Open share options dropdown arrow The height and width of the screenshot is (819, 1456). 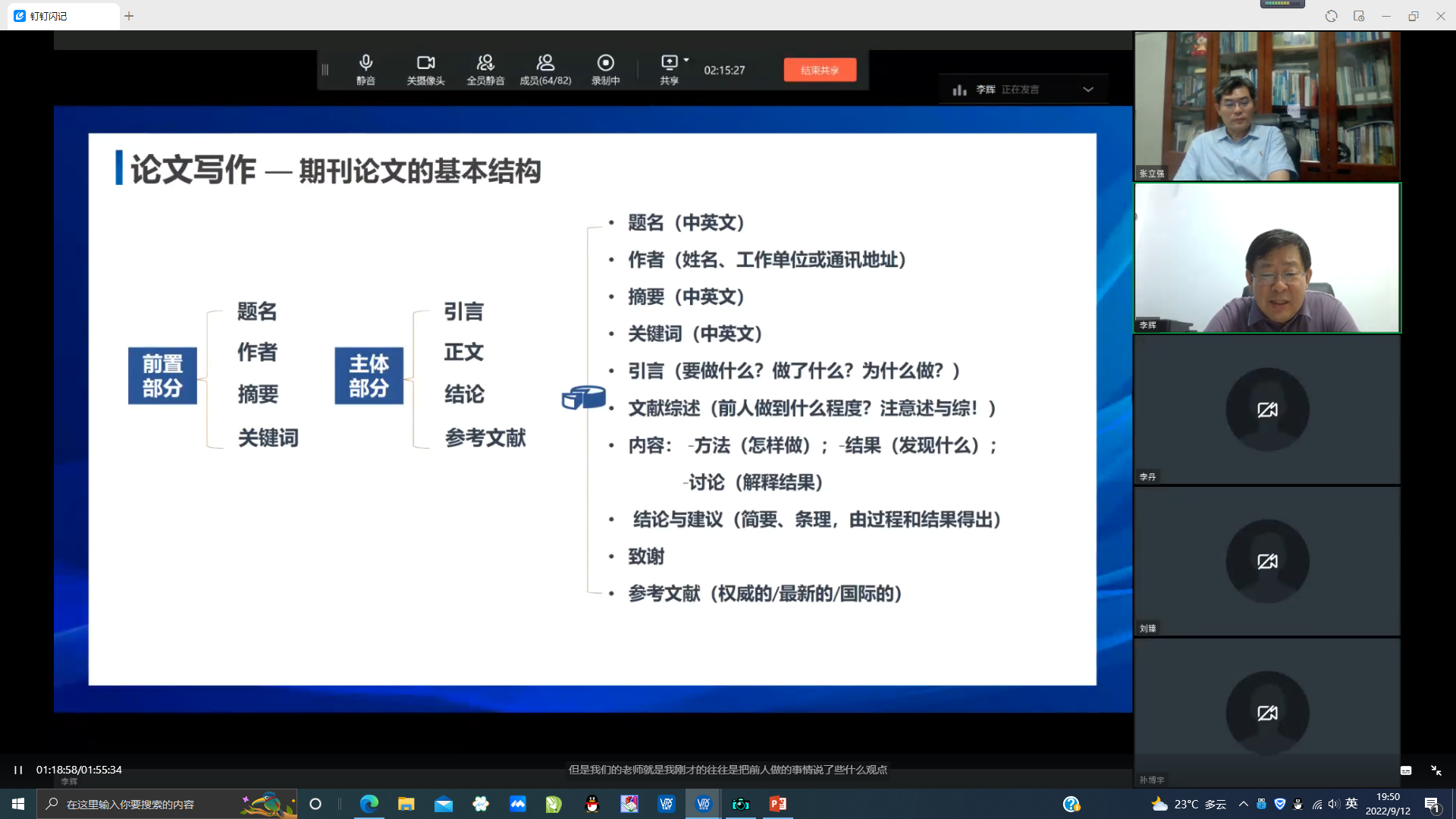coord(686,60)
